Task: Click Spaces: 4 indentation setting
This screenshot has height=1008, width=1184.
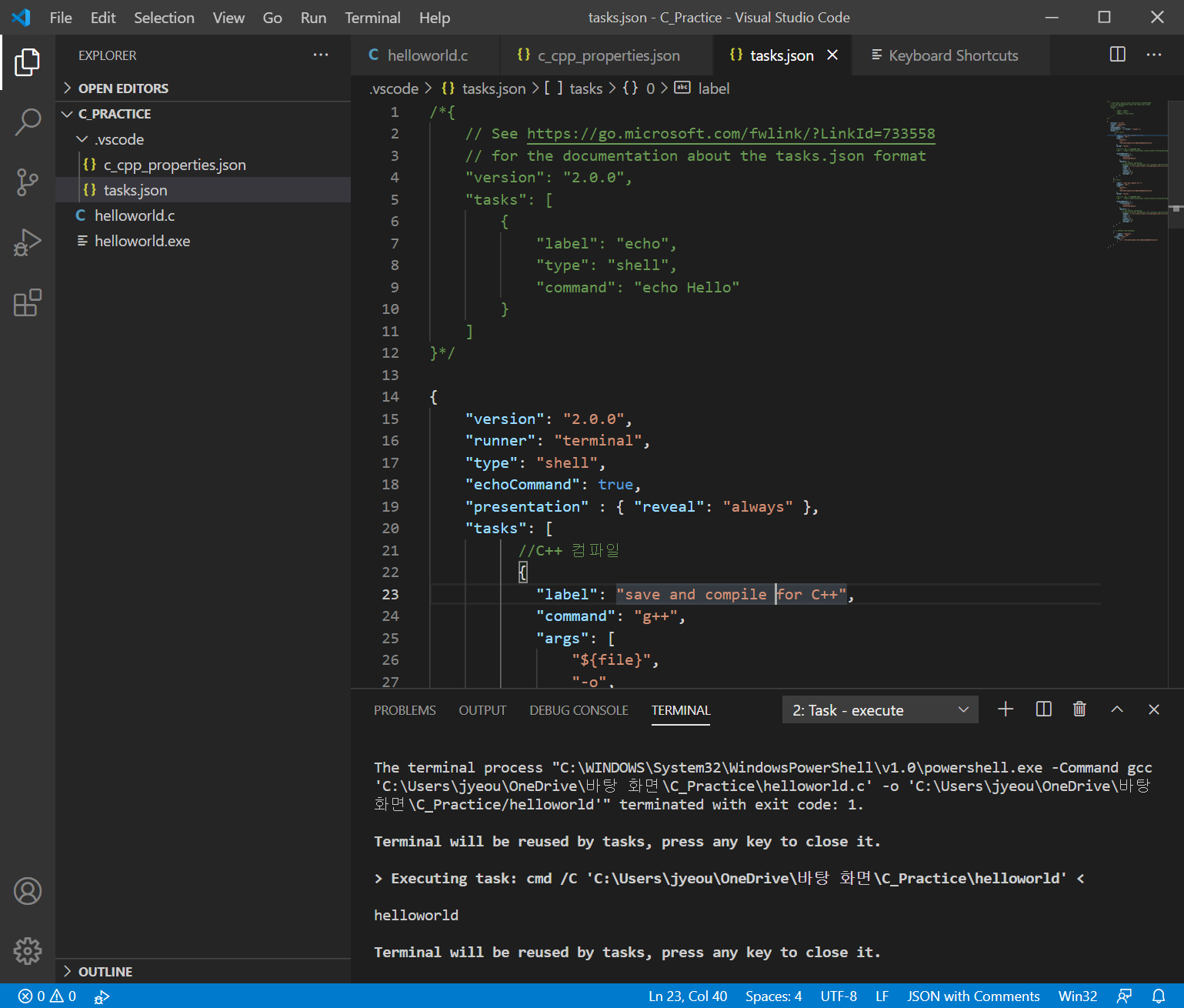Action: (x=773, y=996)
